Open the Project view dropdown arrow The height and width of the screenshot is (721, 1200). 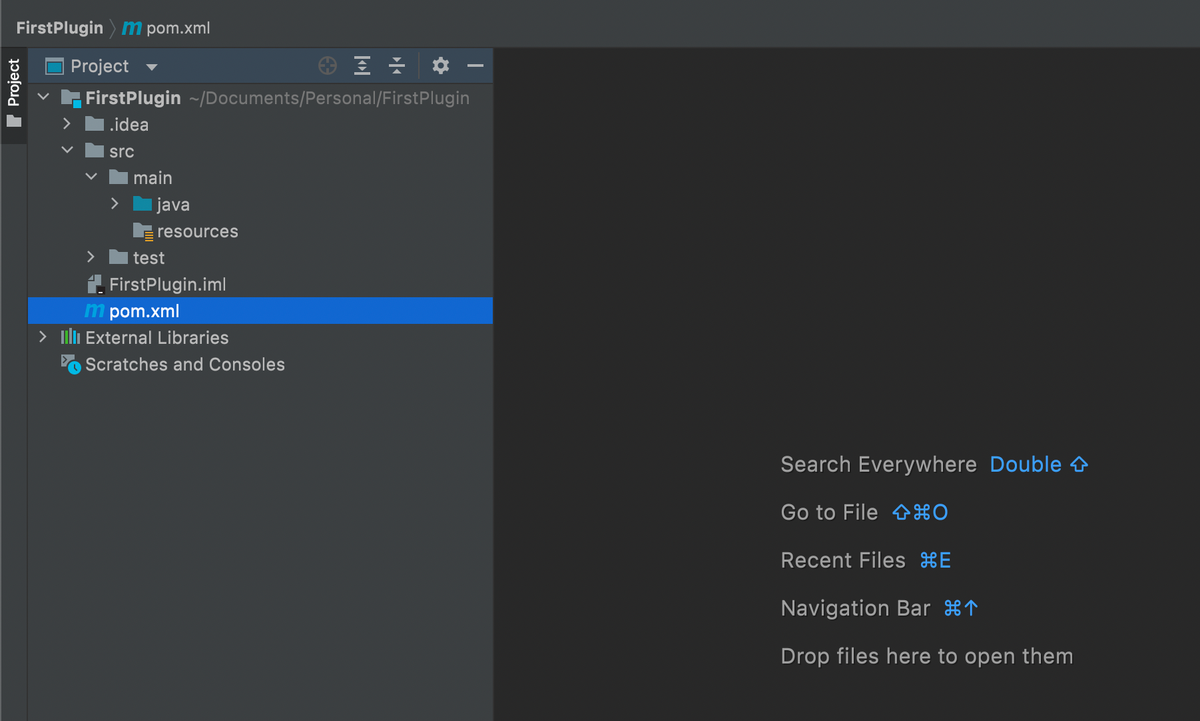pos(152,67)
